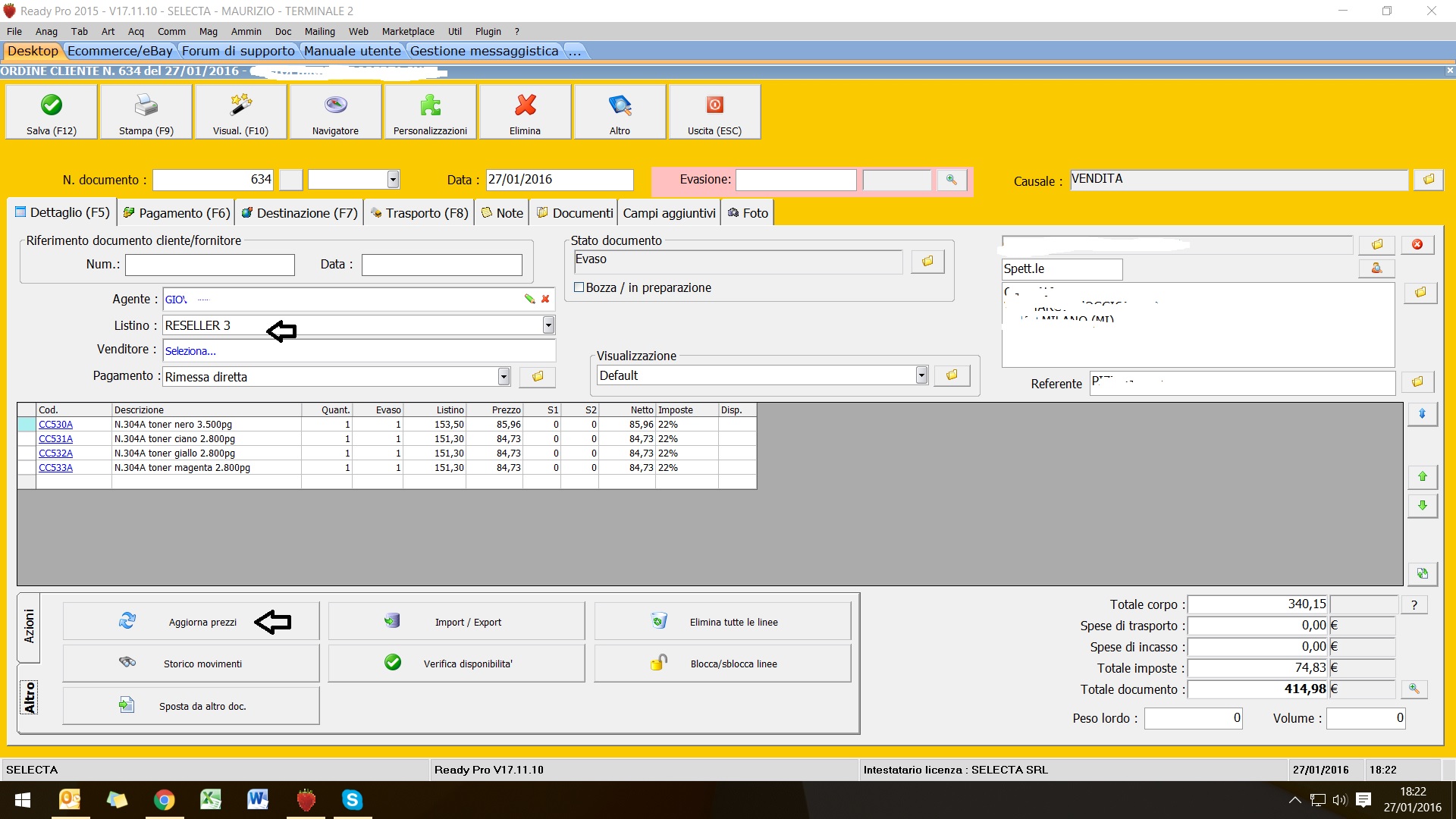
Task: Click the Salva (F12) green checkmark button
Action: click(x=52, y=111)
